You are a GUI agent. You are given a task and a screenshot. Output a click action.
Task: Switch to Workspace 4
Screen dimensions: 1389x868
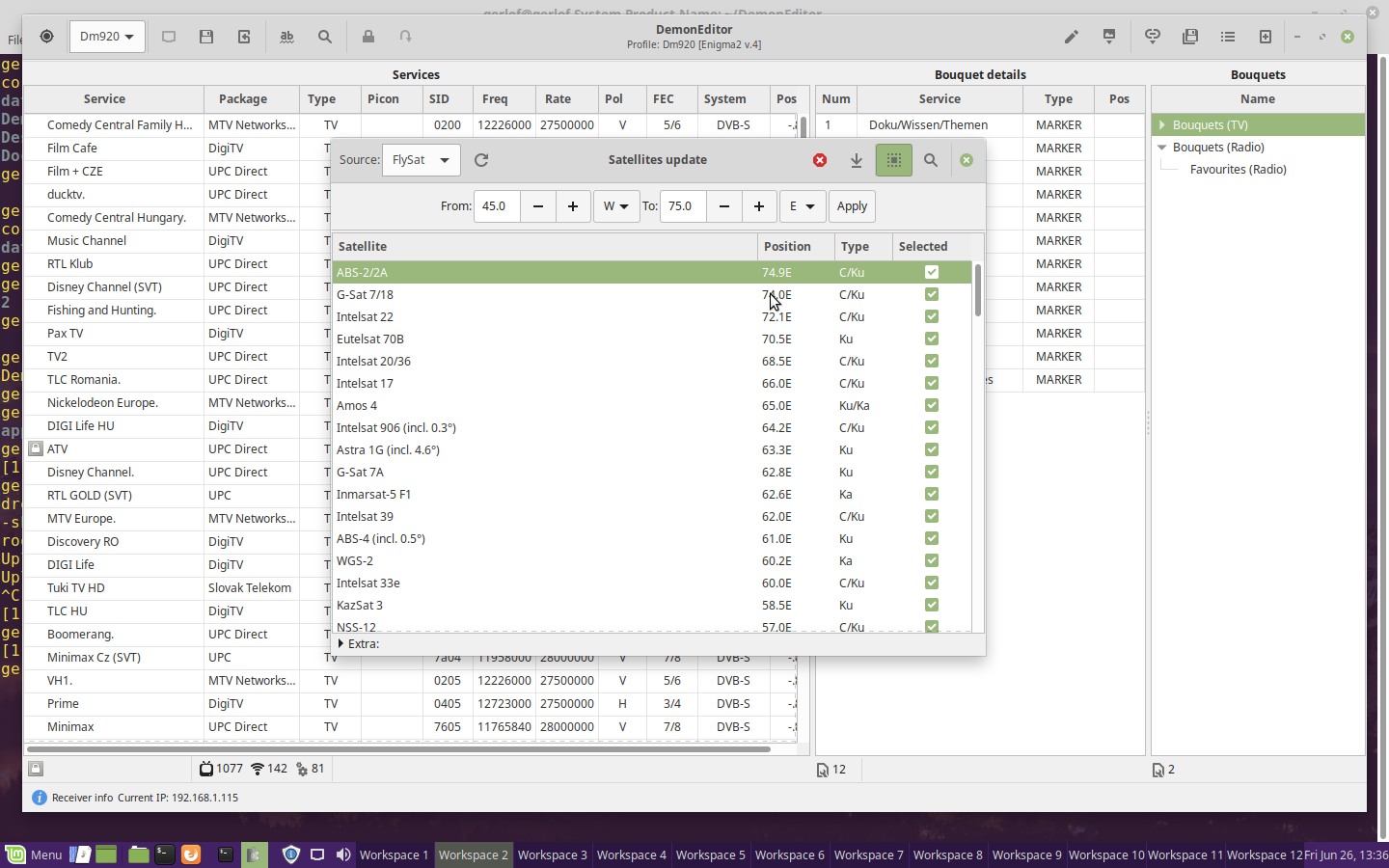[631, 854]
